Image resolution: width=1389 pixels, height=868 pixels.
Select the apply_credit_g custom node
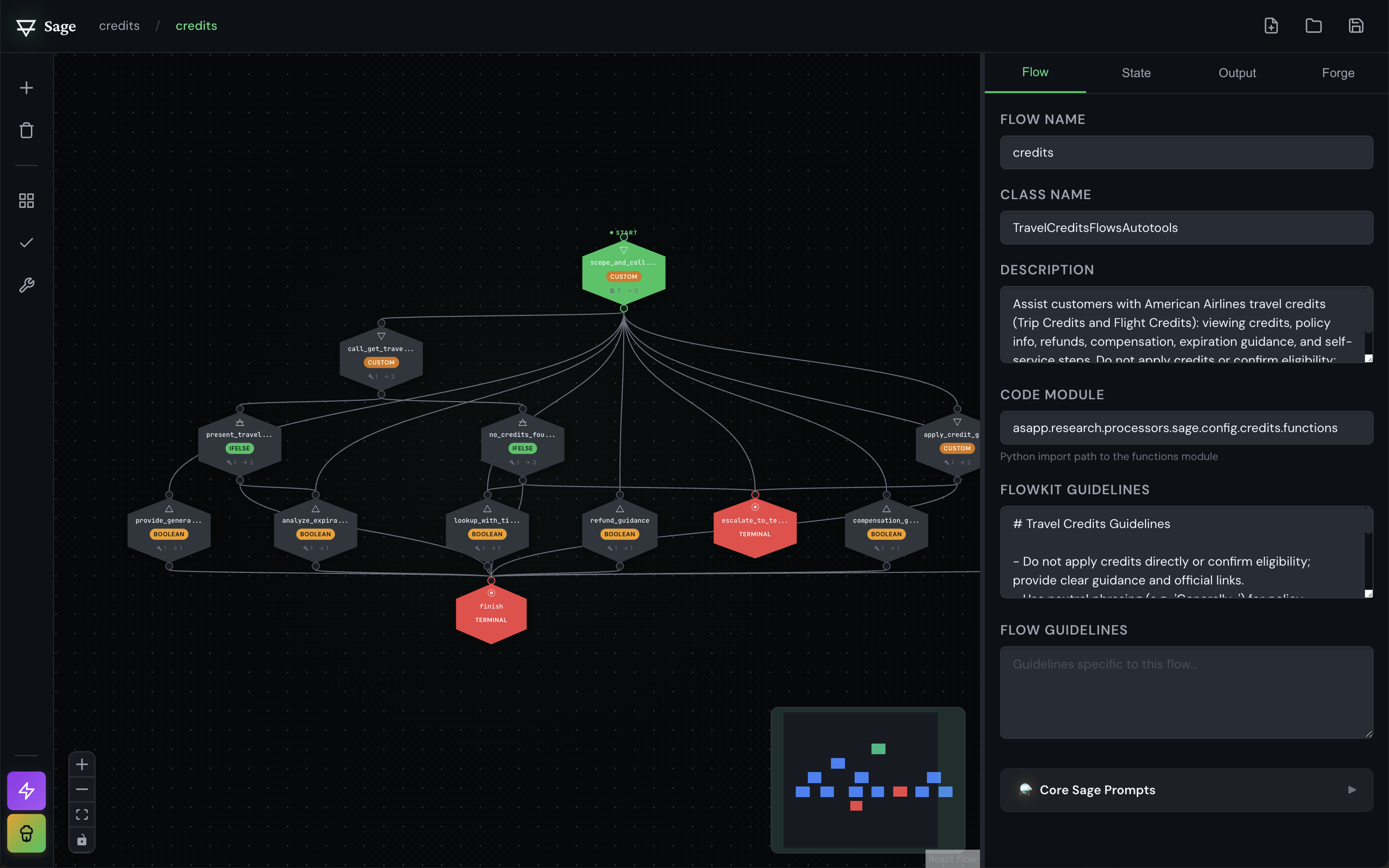pos(948,445)
